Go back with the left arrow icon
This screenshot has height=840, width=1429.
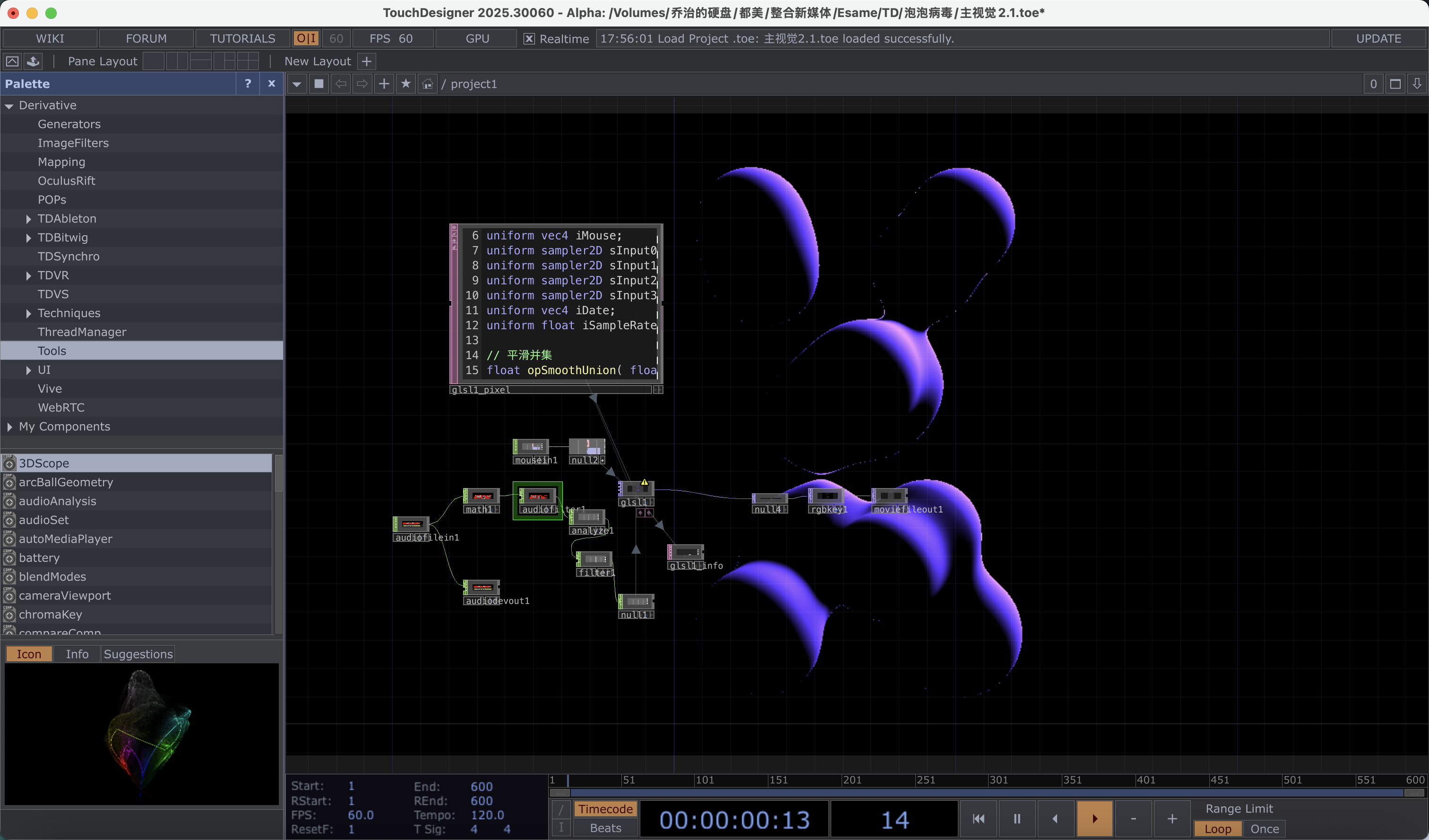pos(341,84)
